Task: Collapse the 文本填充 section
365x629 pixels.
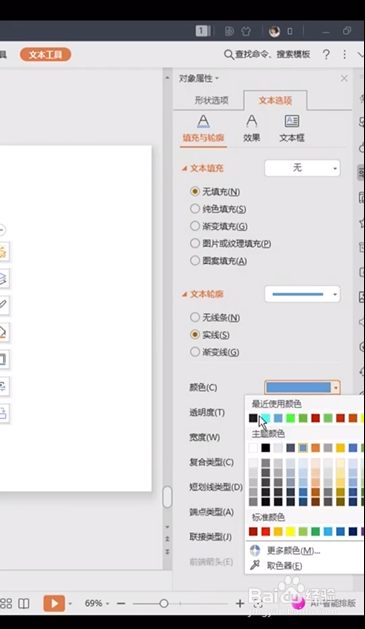Action: [x=185, y=168]
